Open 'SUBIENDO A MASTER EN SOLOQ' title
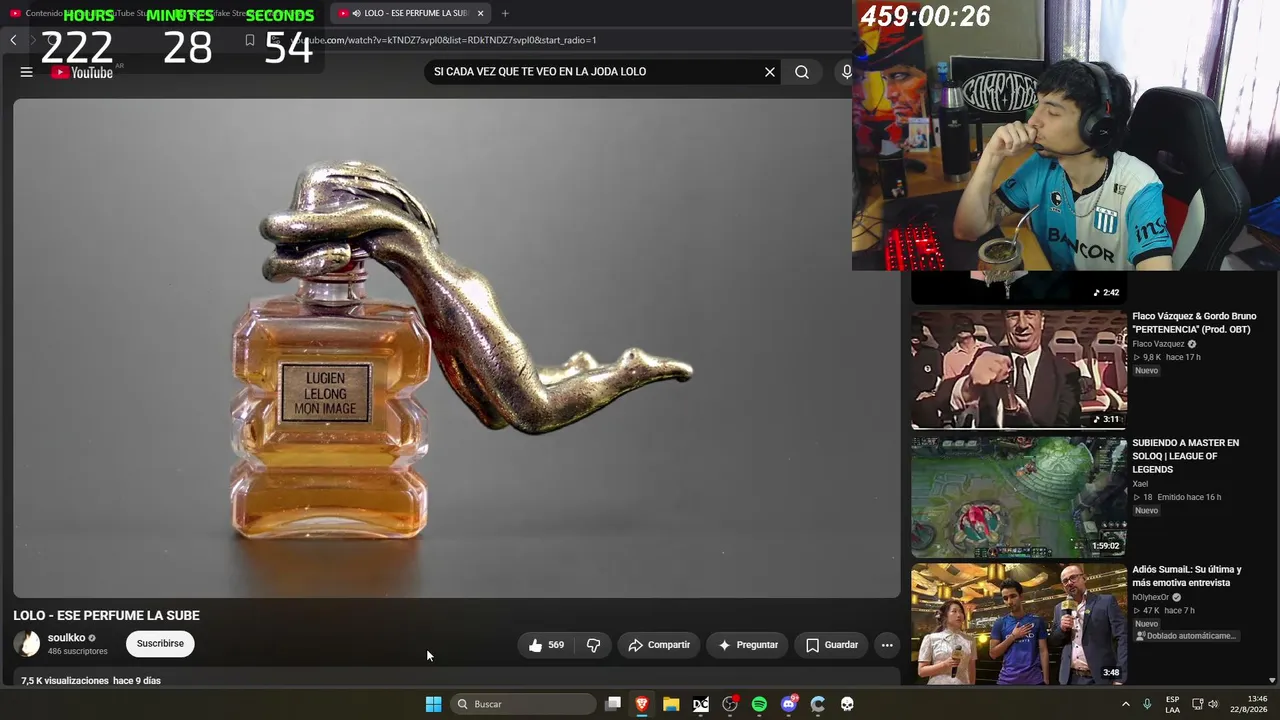This screenshot has height=720, width=1280. pos(1186,456)
